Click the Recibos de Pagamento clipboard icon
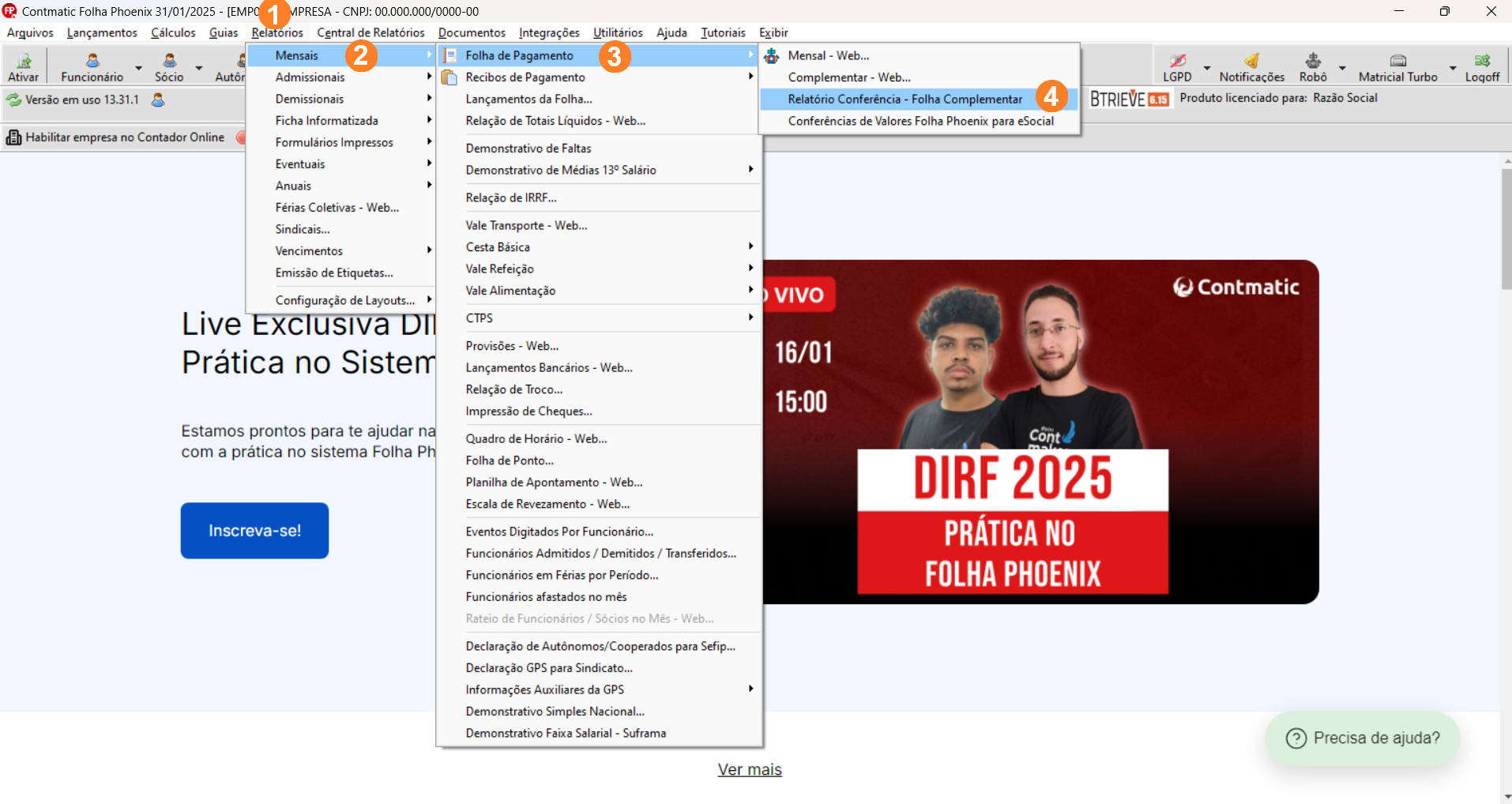The height and width of the screenshot is (804, 1512). coord(449,77)
